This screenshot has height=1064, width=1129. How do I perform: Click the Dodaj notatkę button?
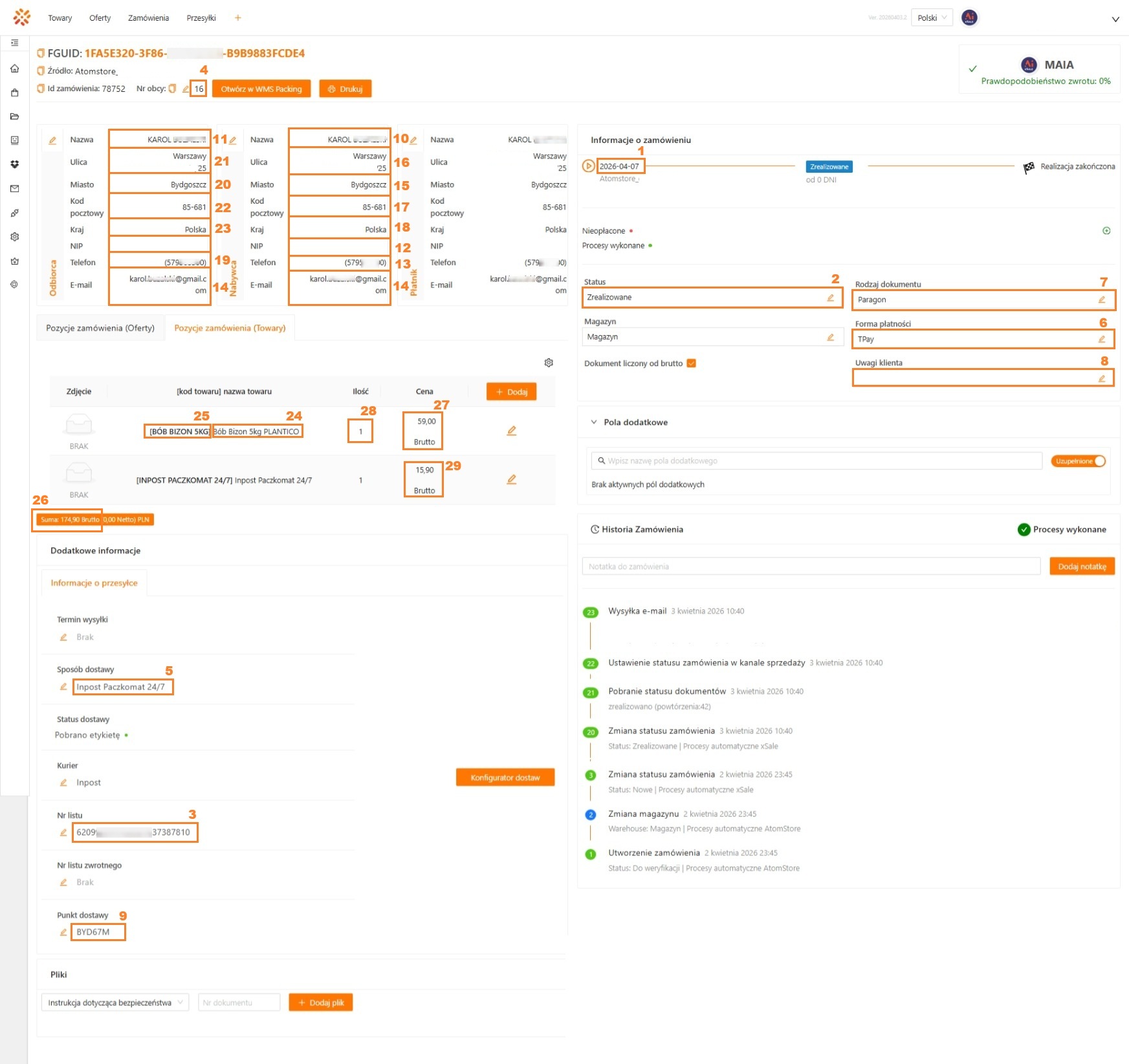tap(1081, 567)
